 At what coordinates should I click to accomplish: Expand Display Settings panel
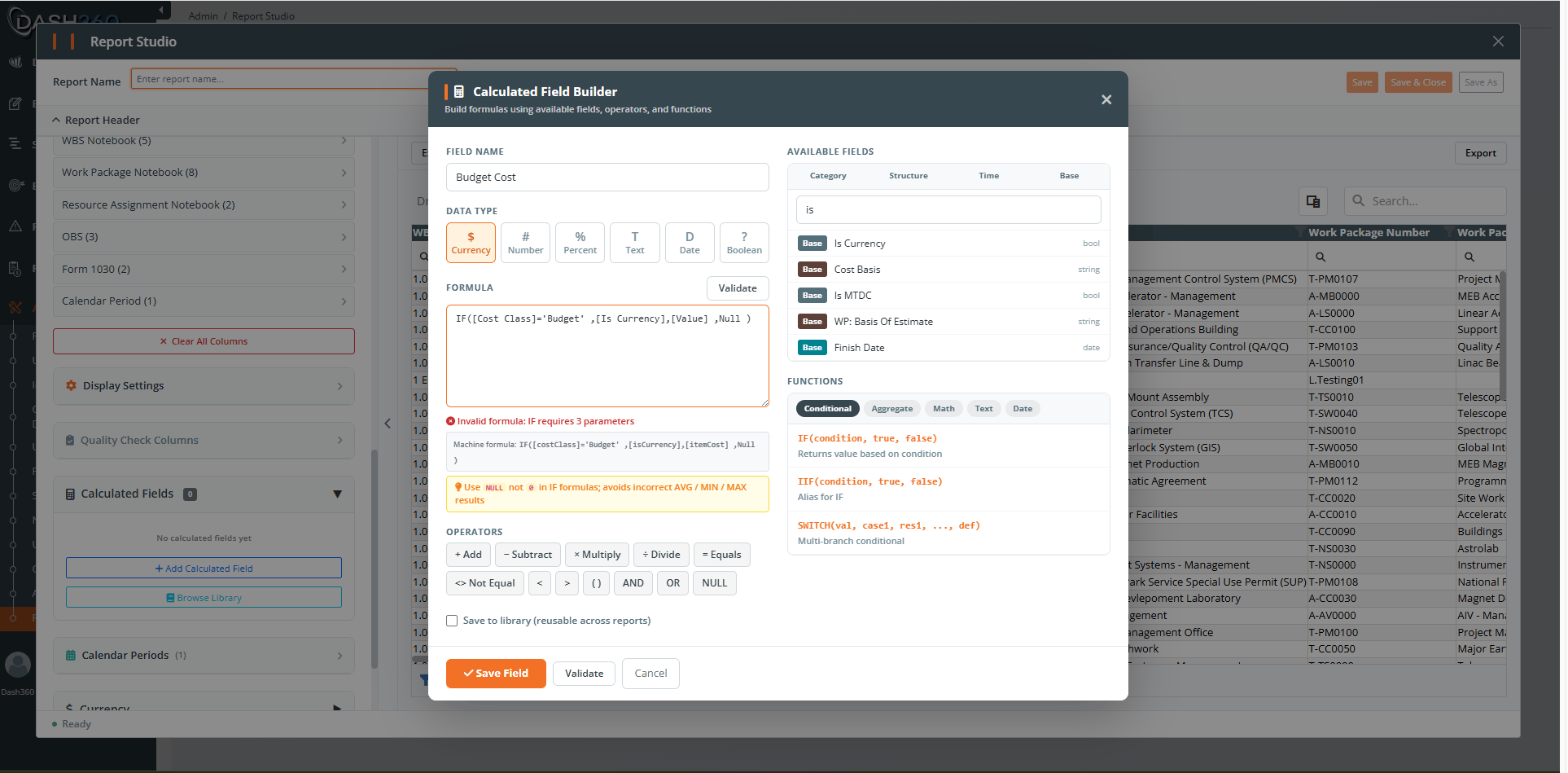[x=204, y=386]
